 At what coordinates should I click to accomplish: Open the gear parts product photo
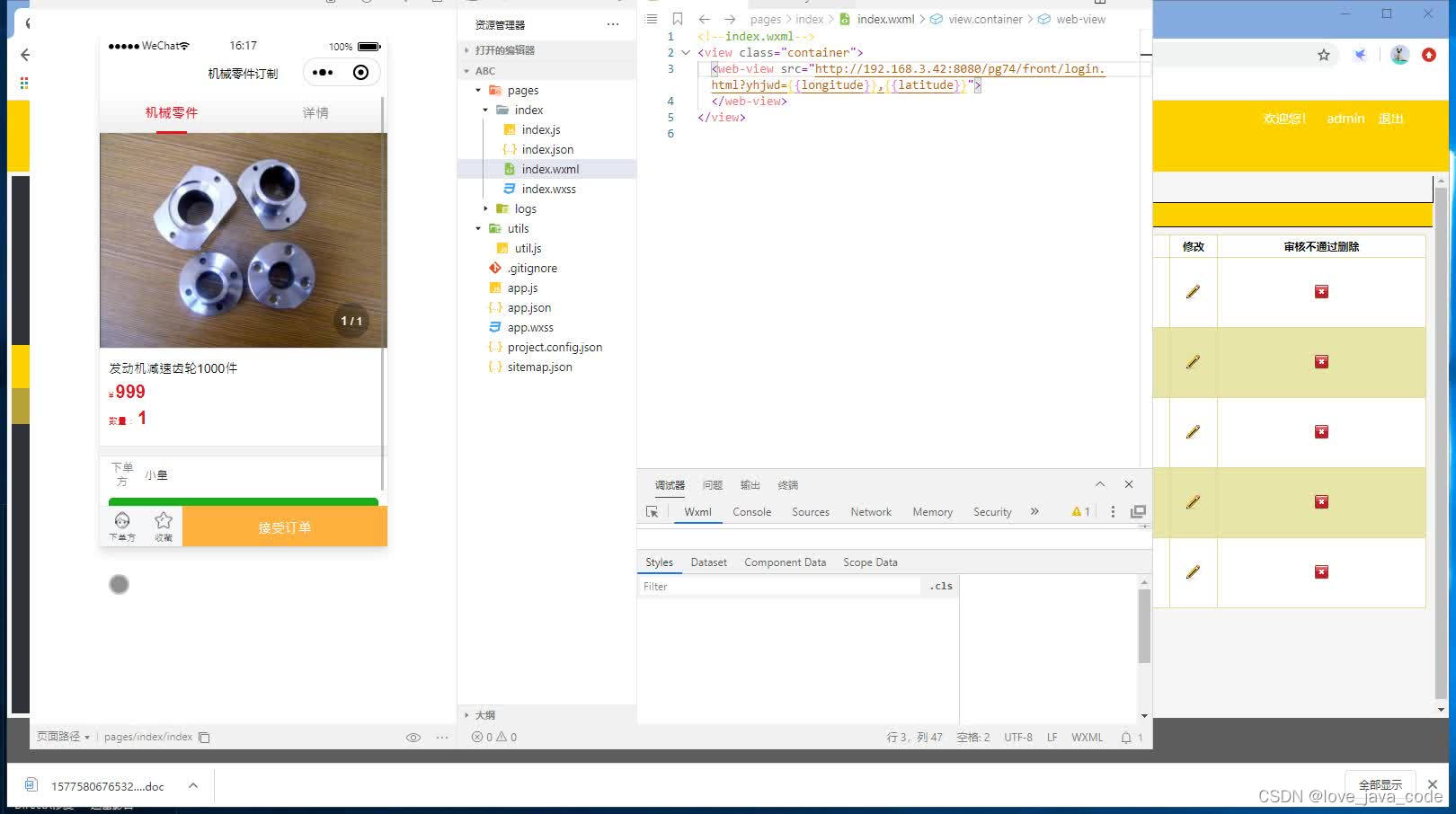pos(243,240)
